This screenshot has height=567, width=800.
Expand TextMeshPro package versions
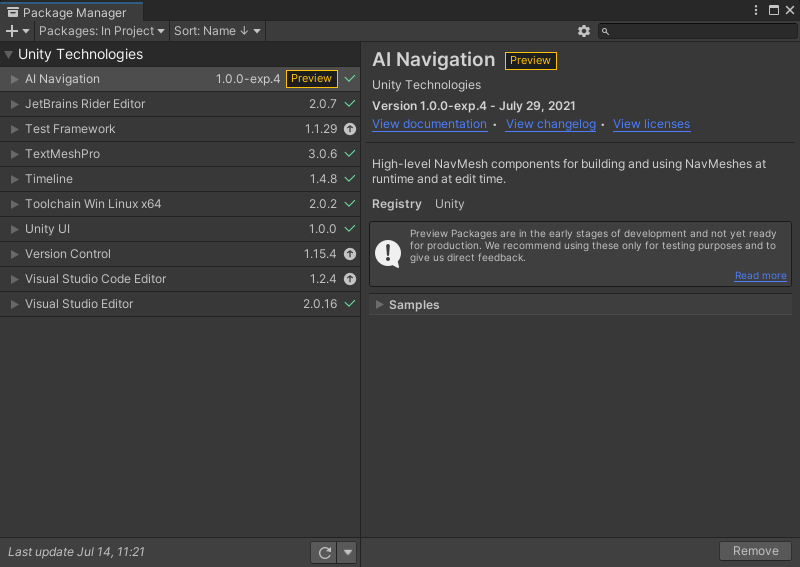(15, 154)
